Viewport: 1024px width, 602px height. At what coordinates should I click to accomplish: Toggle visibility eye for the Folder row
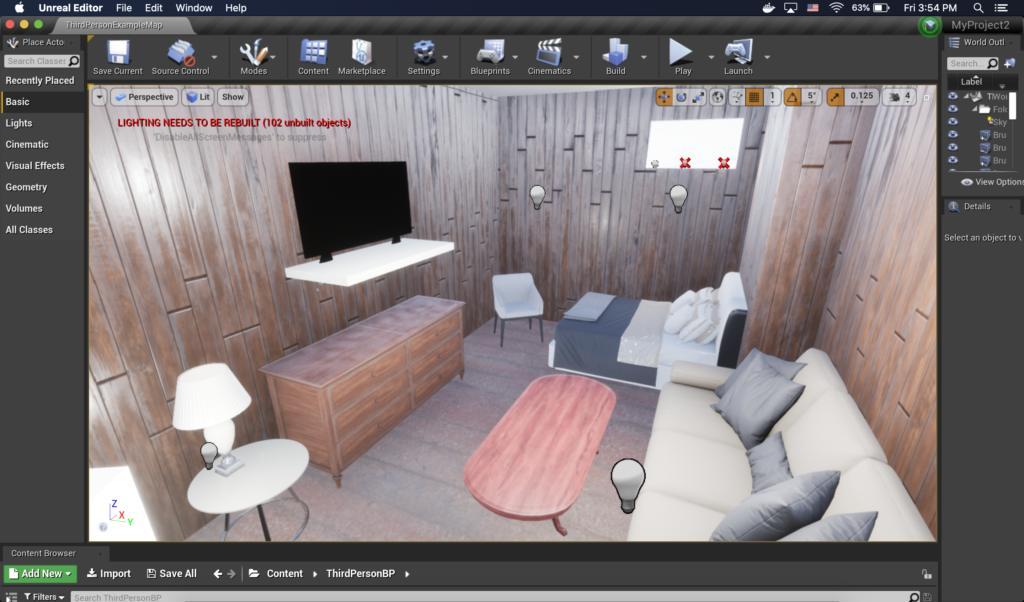click(953, 109)
